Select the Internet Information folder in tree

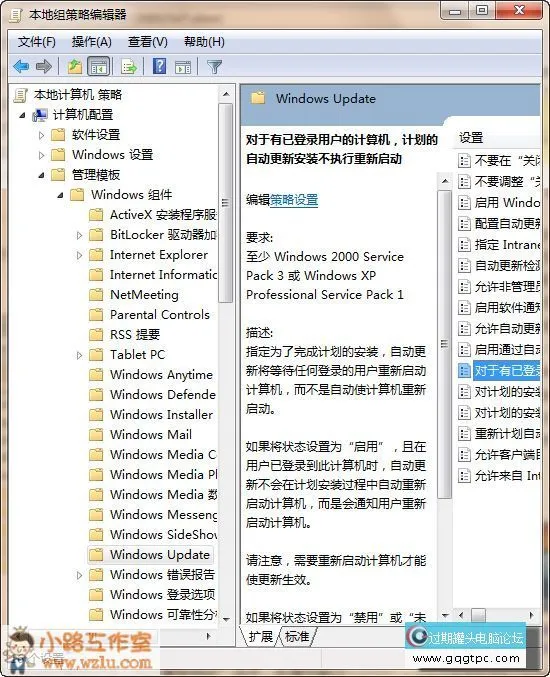pos(152,275)
